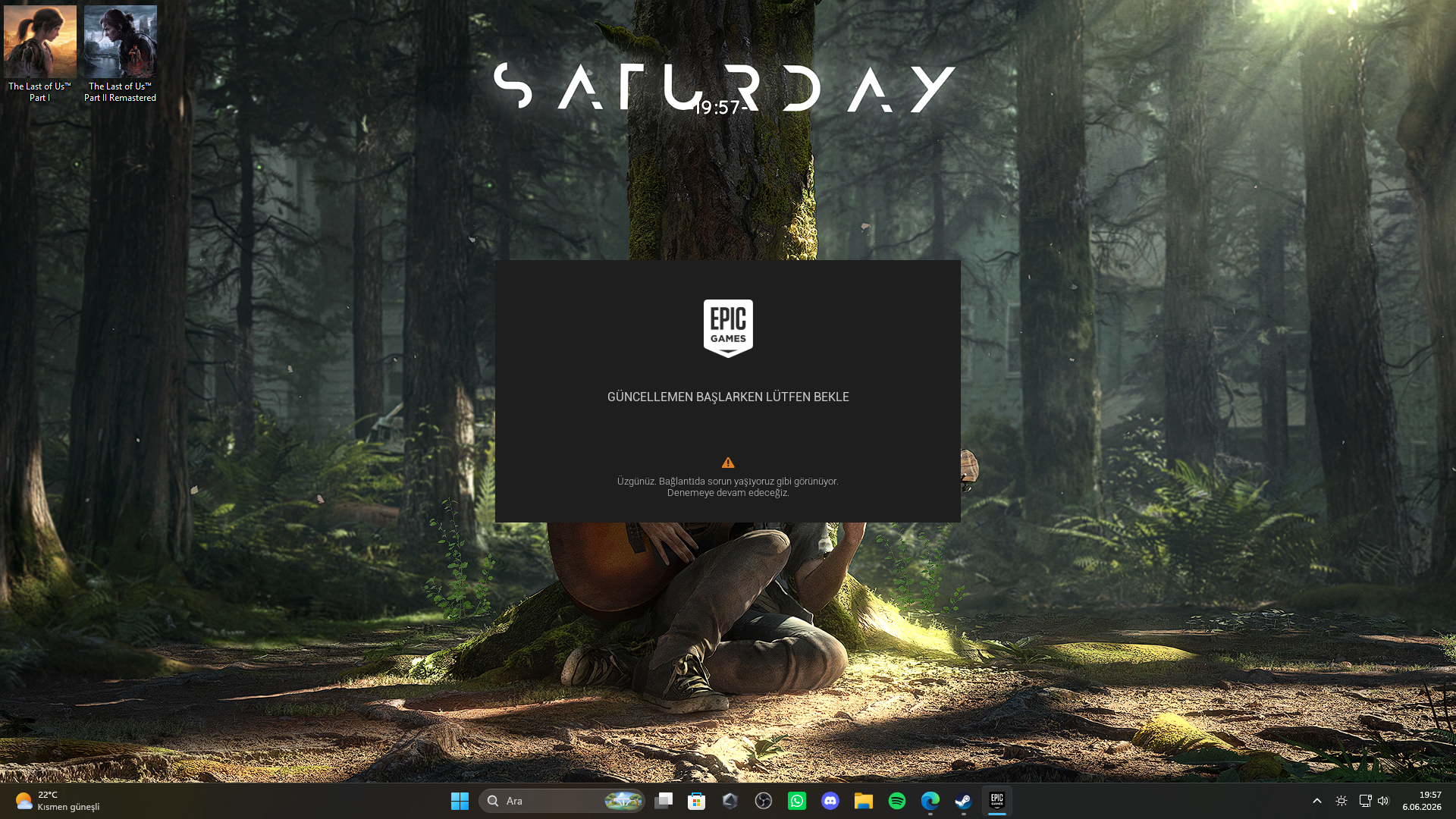The width and height of the screenshot is (1456, 819).
Task: Click the Epic Games Launcher taskbar icon
Action: coord(997,801)
